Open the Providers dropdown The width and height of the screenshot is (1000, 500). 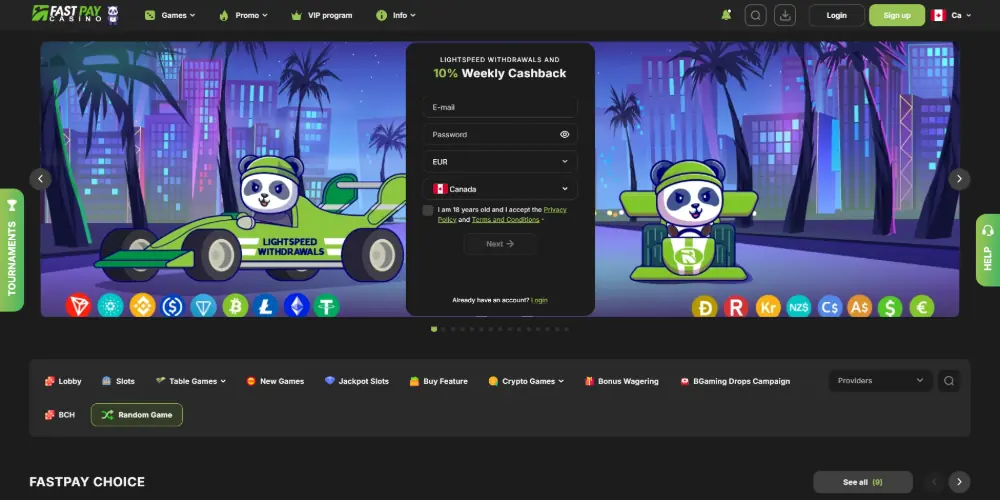880,381
